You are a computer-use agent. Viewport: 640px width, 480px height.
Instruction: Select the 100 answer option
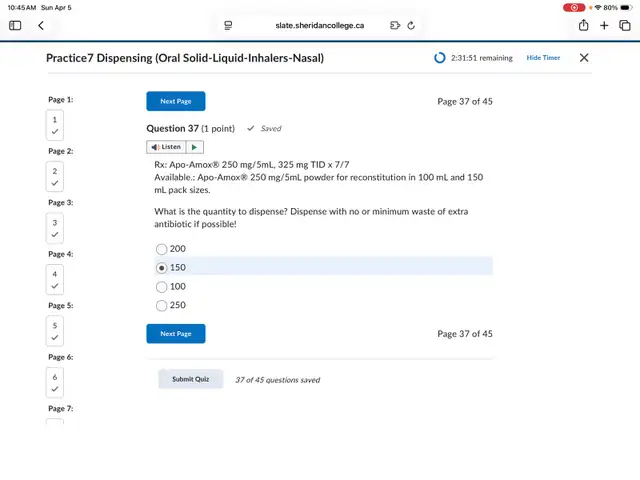162,287
